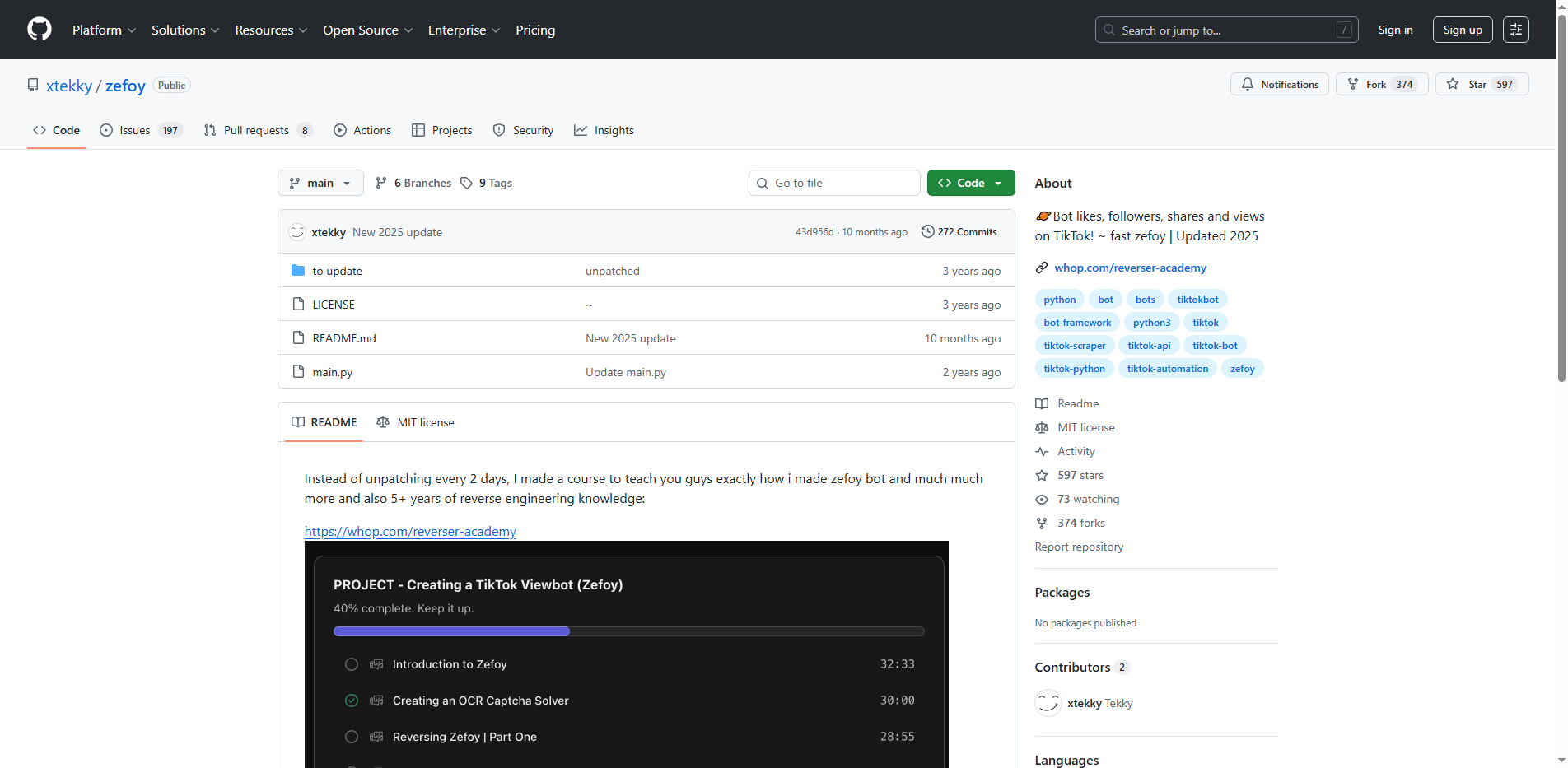This screenshot has width=1568, height=768.
Task: Click xtekky avatar in commit bar
Action: tap(297, 232)
